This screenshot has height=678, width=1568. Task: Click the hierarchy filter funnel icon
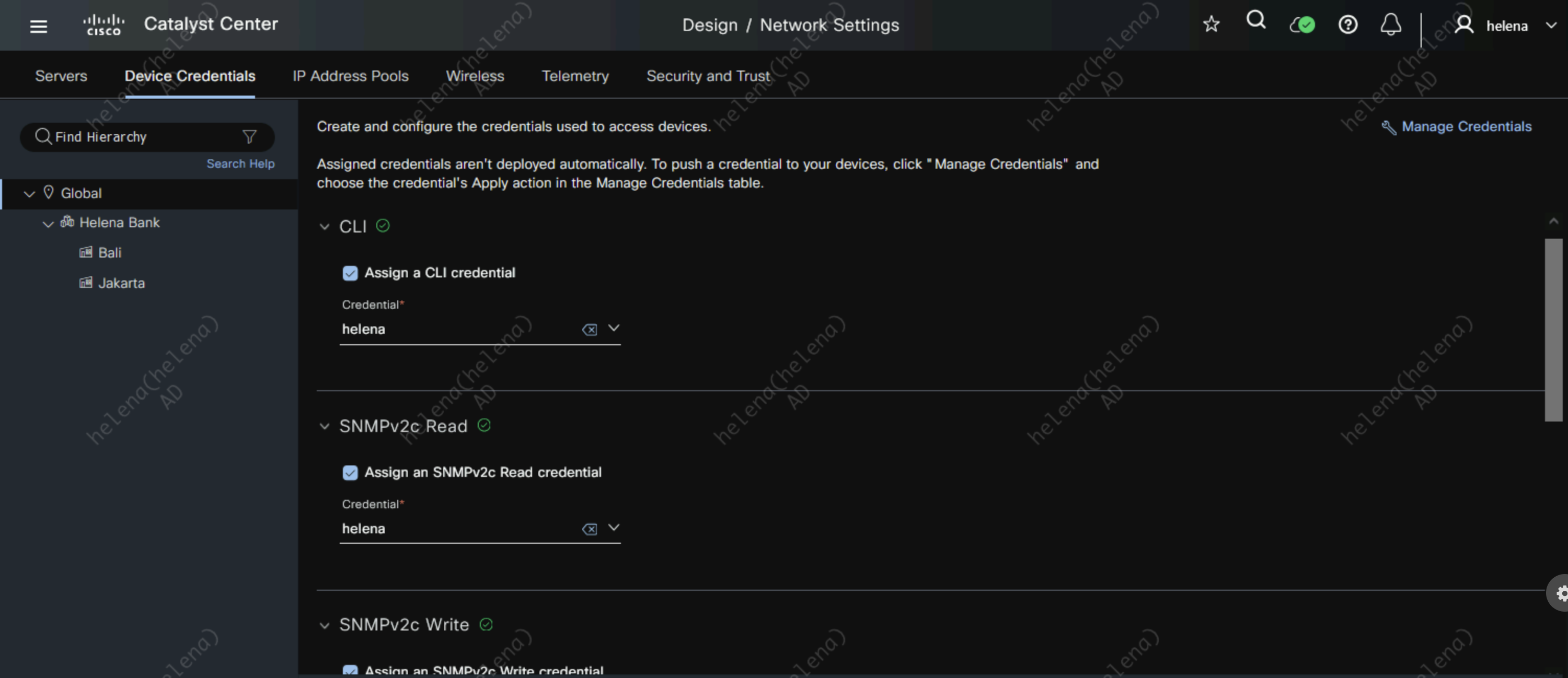(x=249, y=137)
